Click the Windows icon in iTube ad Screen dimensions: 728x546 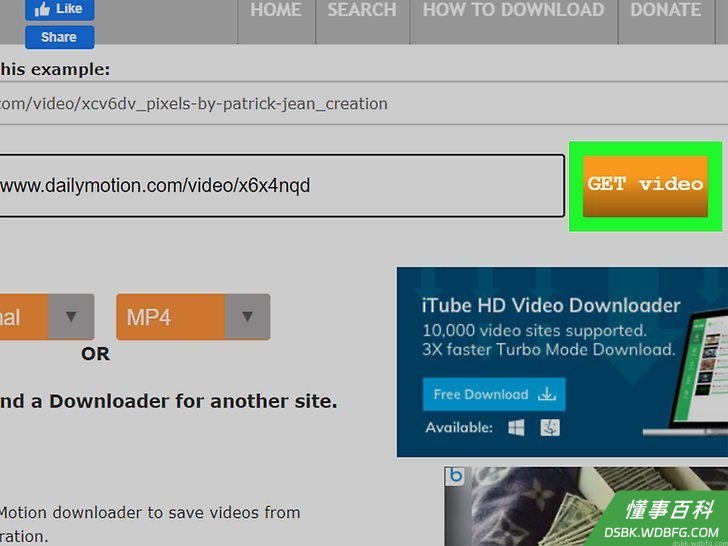point(516,428)
